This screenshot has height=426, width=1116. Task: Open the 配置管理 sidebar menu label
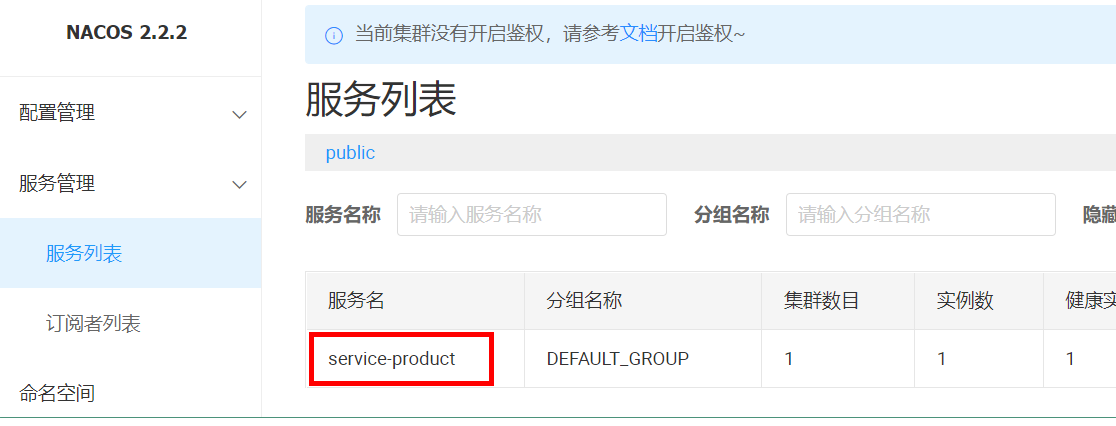point(57,113)
